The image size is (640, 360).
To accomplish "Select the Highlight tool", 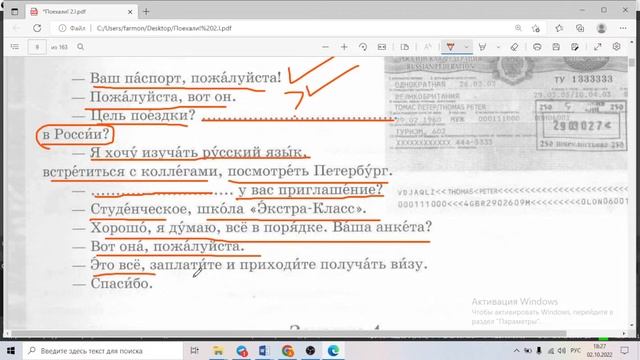I will [482, 47].
